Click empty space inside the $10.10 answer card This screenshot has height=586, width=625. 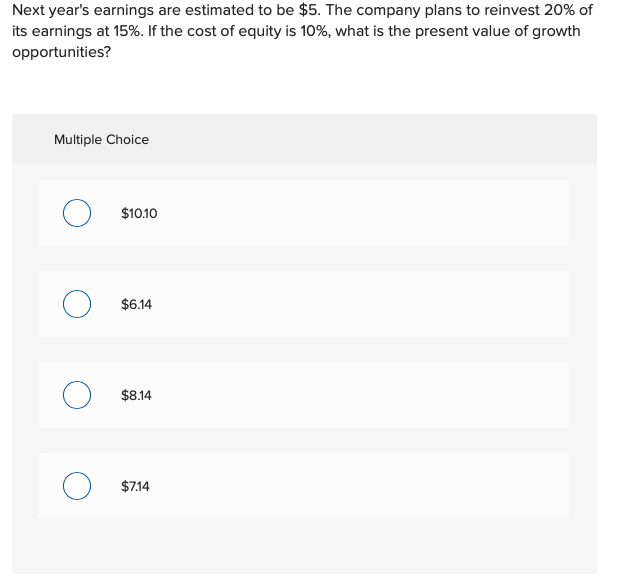(359, 213)
